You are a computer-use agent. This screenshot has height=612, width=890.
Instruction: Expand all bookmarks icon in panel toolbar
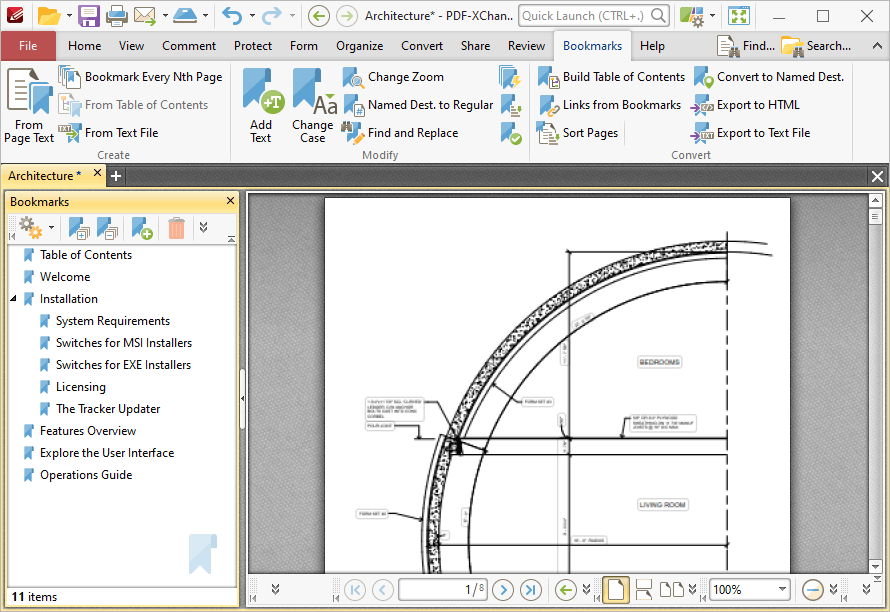coord(78,228)
